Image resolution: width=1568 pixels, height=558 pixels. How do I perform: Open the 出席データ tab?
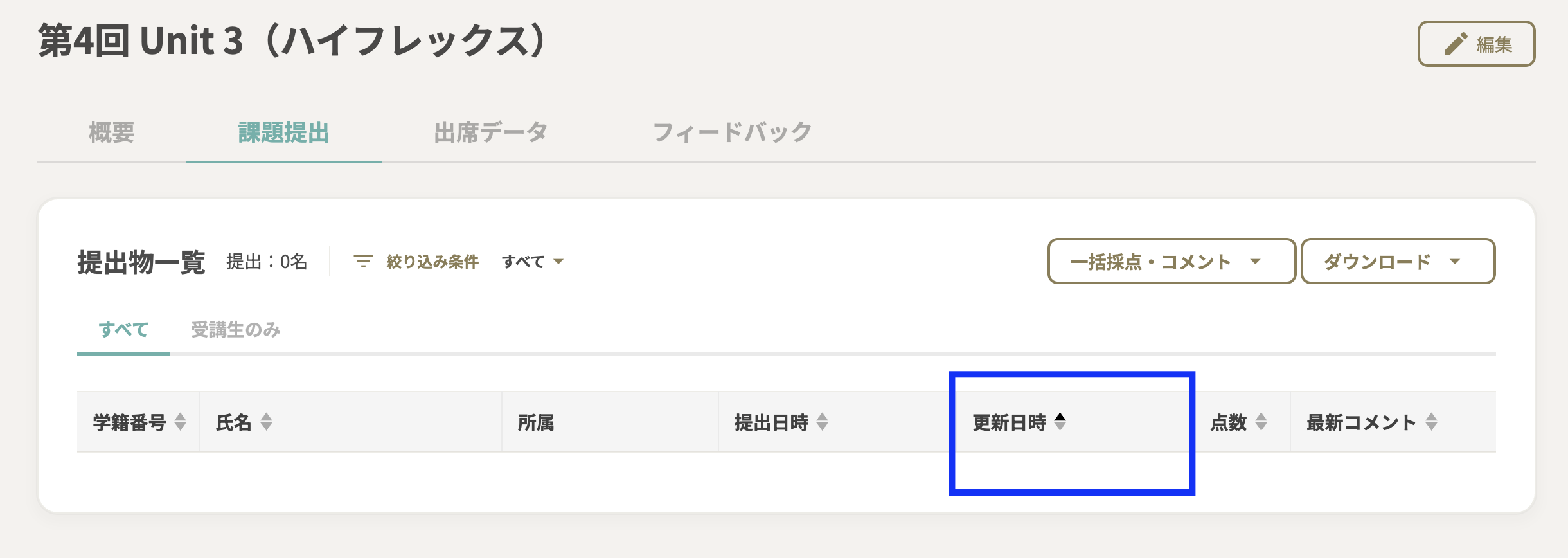click(490, 132)
